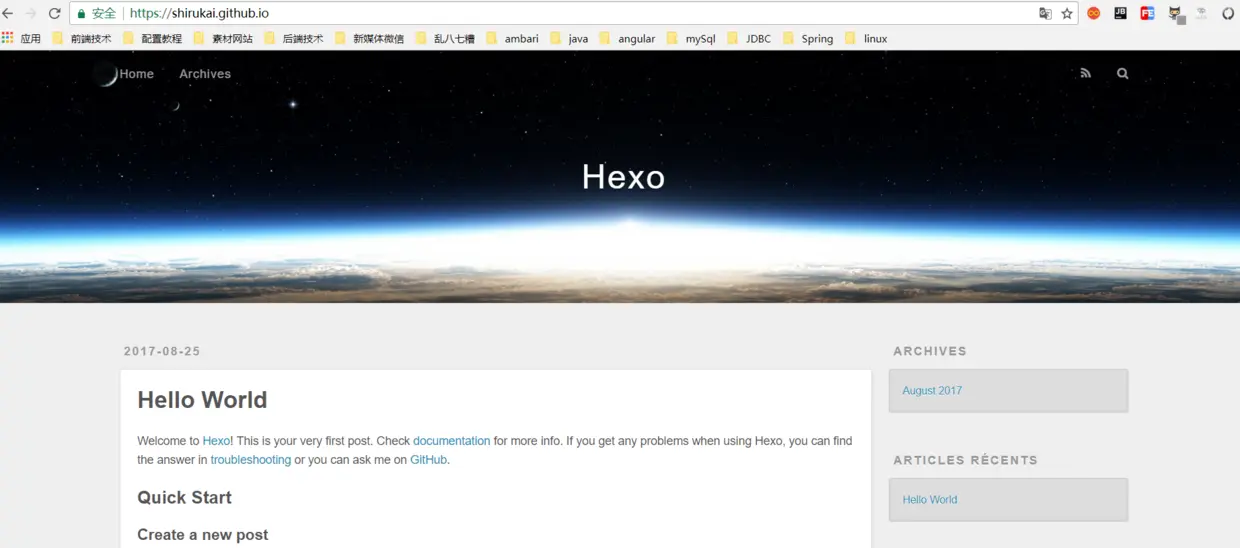Viewport: 1240px width, 548px height.
Task: Open the apps grid icon in bookmarks bar
Action: click(x=8, y=38)
